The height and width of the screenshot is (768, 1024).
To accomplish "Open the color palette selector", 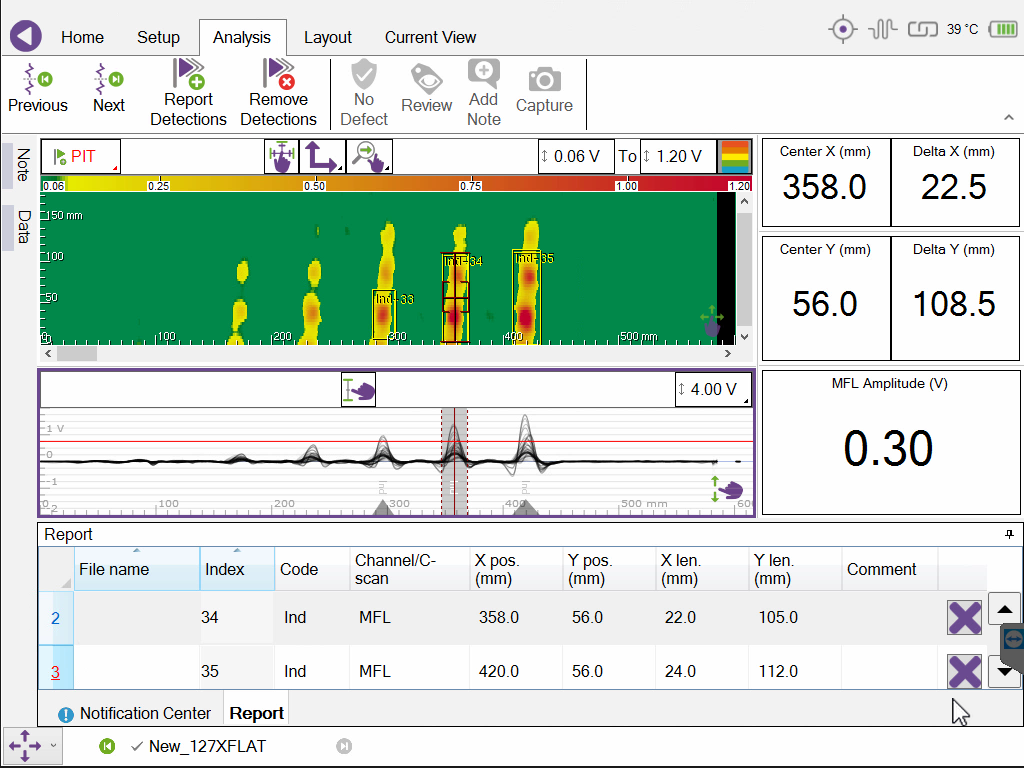I will tap(735, 156).
